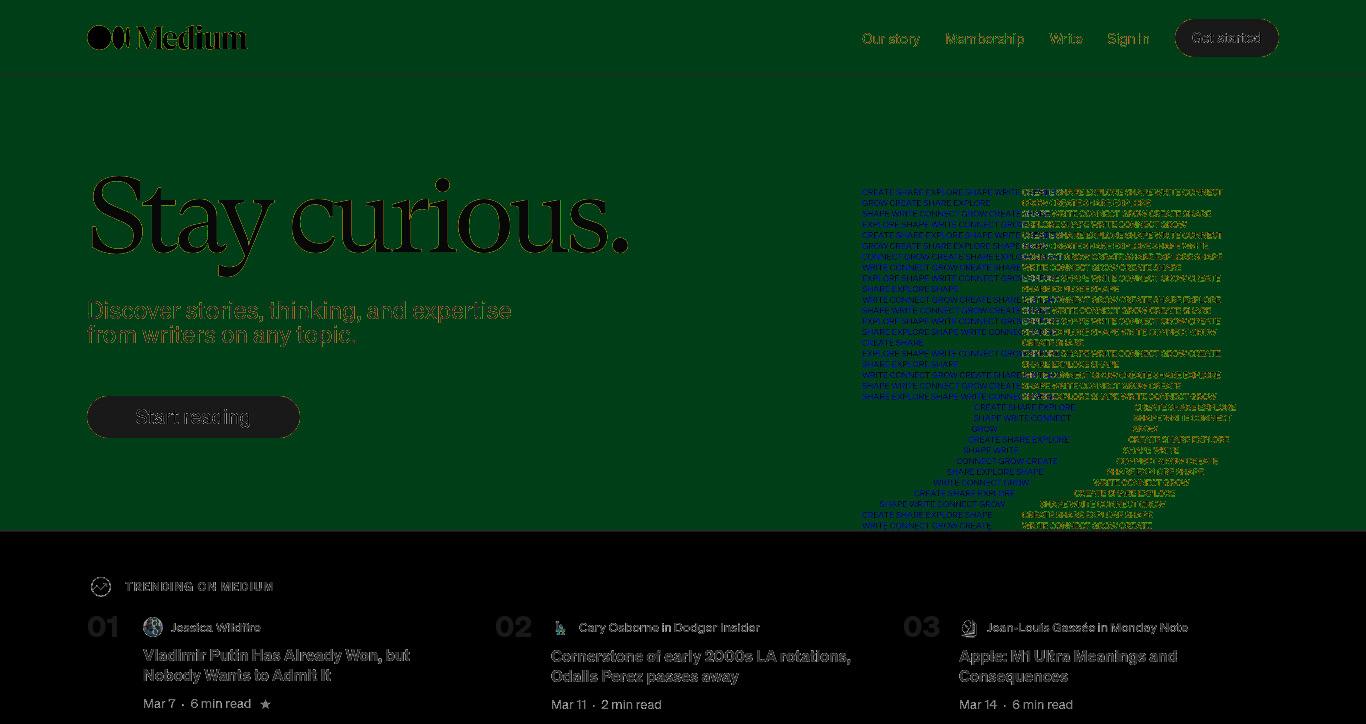Open the Apple M1 Ultra Meanings article
Screen dimensions: 1366x724
pyautogui.click(x=1068, y=666)
